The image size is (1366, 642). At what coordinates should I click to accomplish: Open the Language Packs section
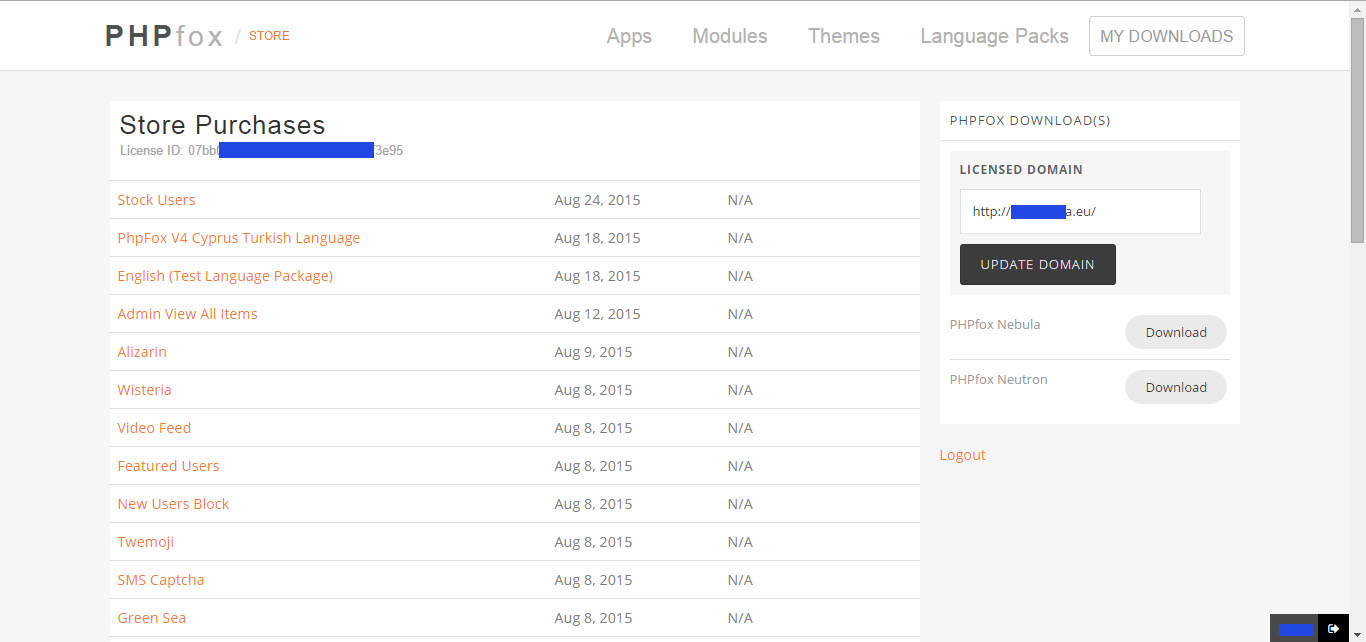click(994, 36)
